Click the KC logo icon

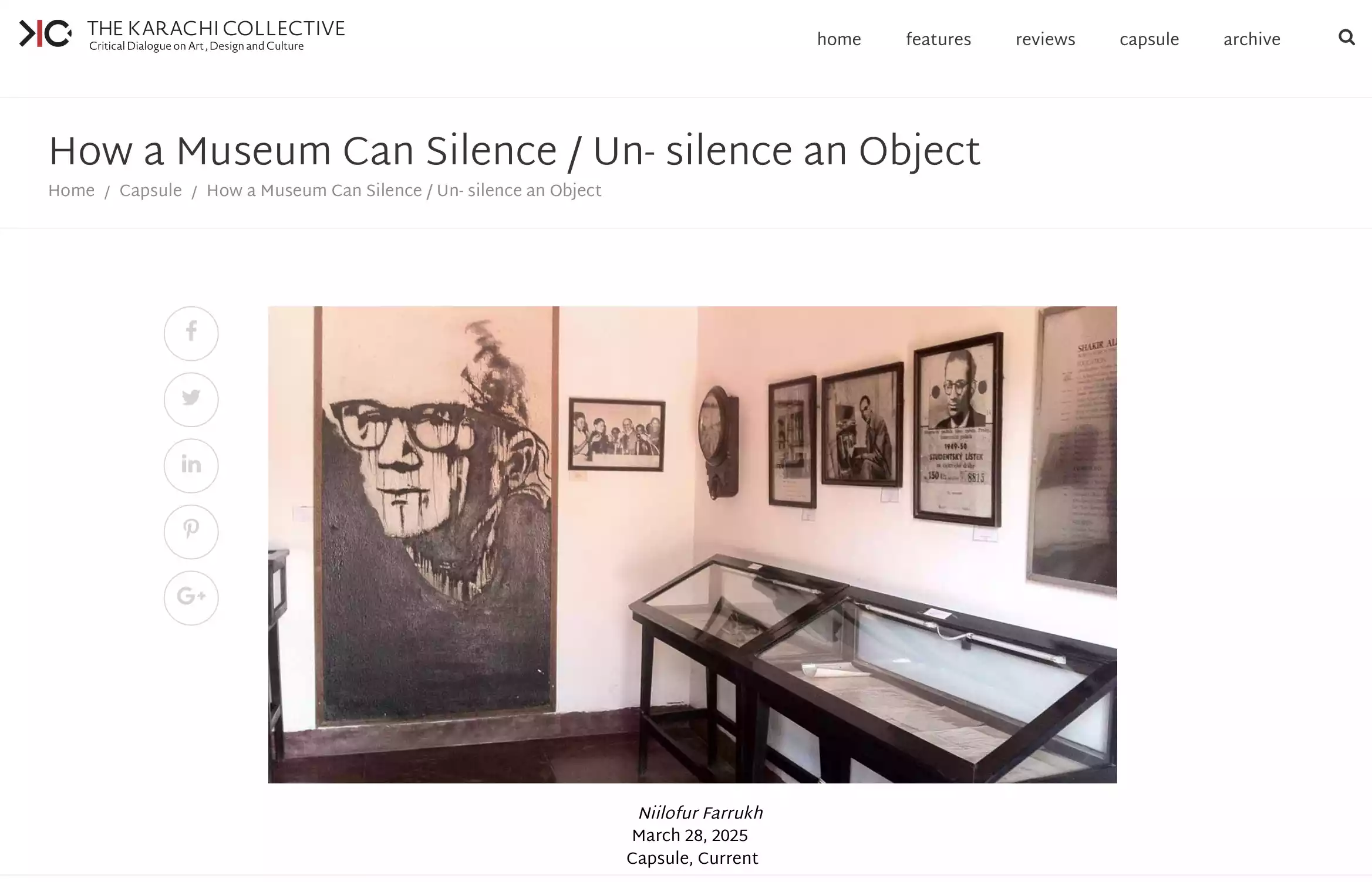[45, 33]
